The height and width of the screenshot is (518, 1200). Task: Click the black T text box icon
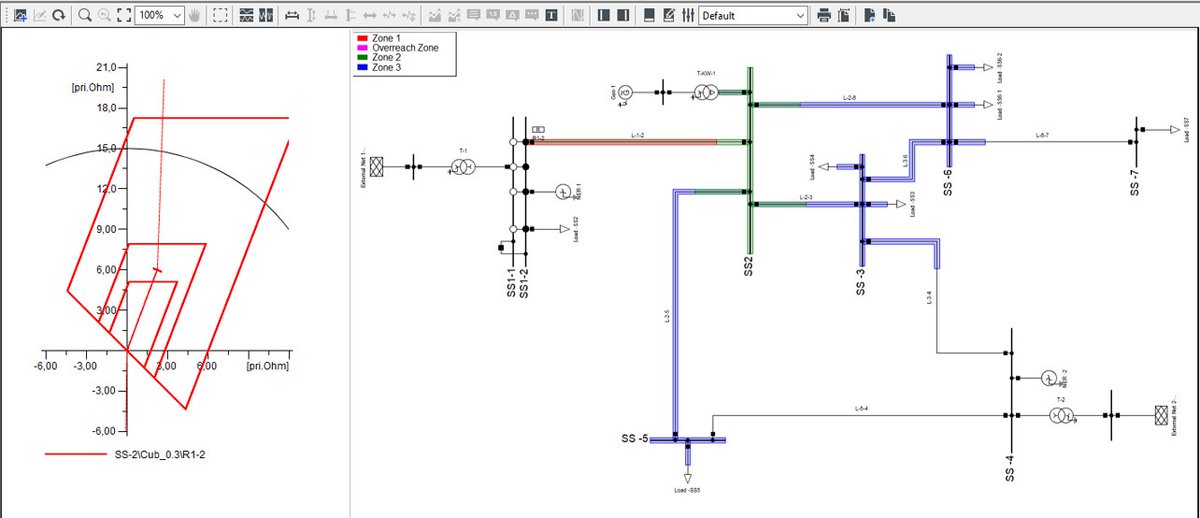point(551,15)
